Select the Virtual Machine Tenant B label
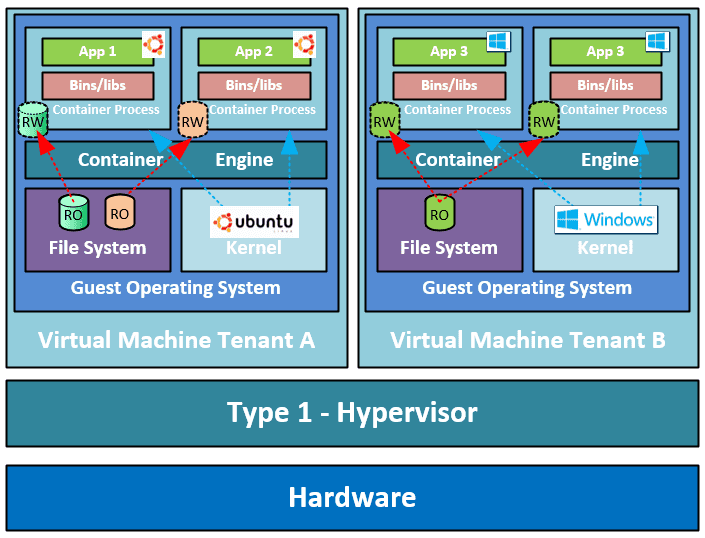This screenshot has height=538, width=705. coord(528,341)
